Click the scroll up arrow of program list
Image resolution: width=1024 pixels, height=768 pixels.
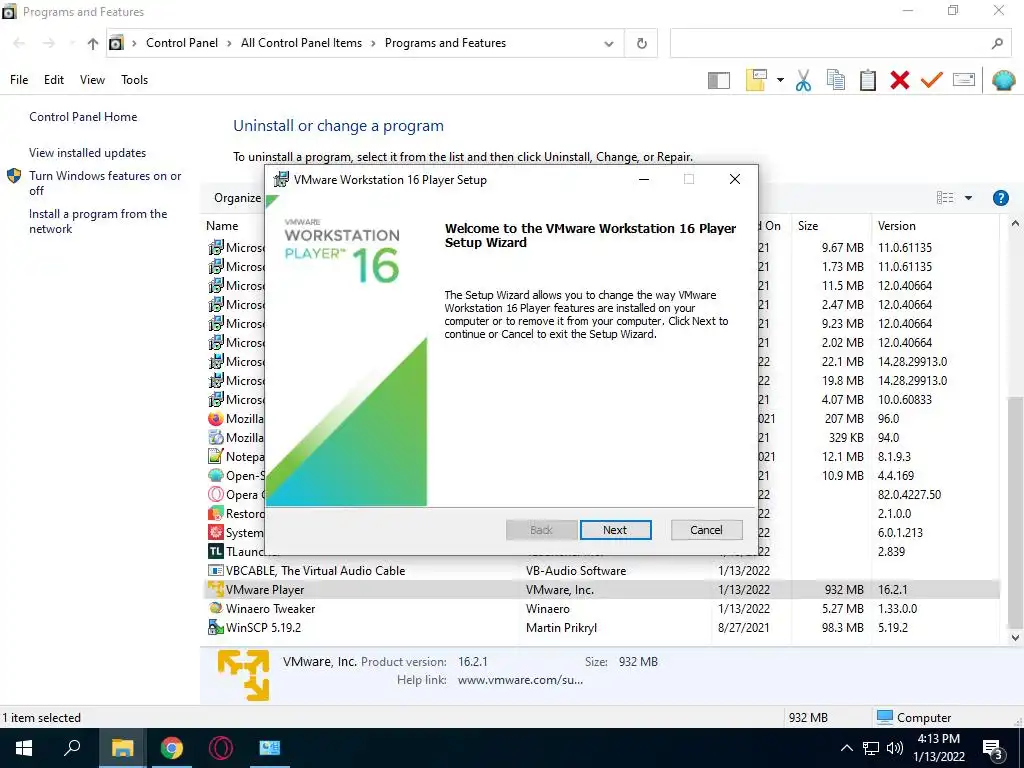1015,224
